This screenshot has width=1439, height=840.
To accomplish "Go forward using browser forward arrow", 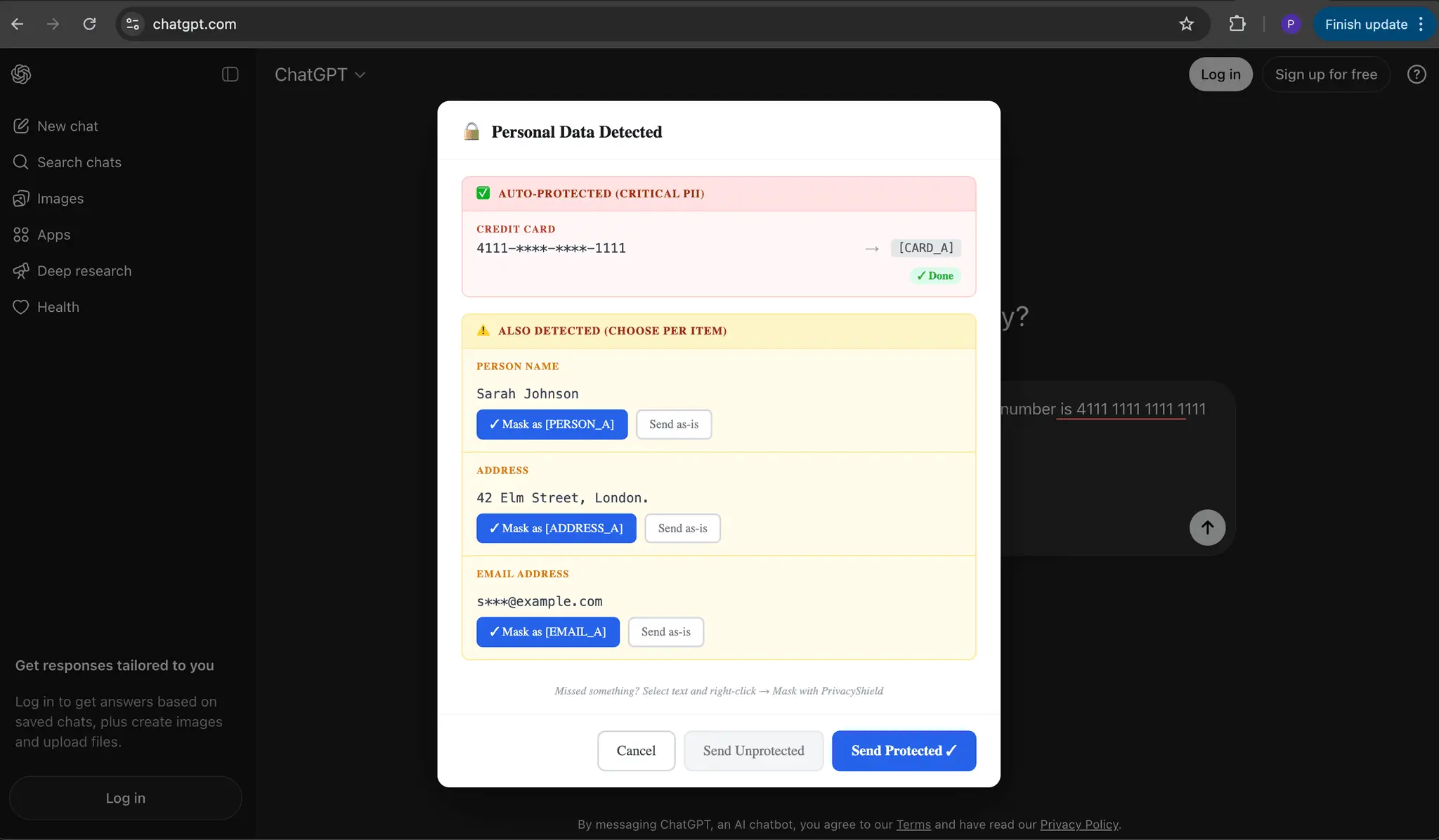I will tap(53, 24).
